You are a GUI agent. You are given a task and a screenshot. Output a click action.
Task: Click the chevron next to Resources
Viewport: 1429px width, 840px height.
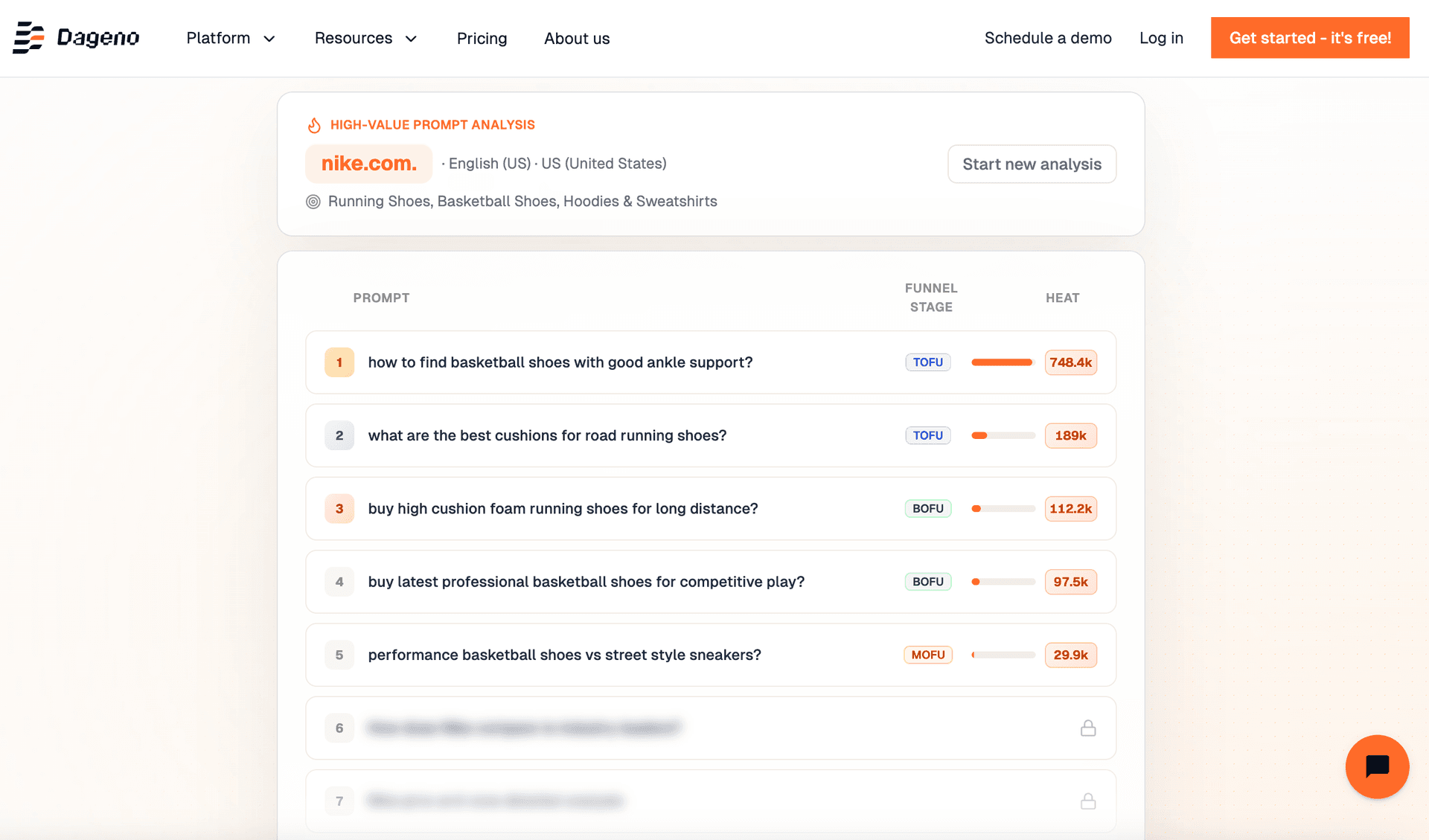[x=411, y=39]
